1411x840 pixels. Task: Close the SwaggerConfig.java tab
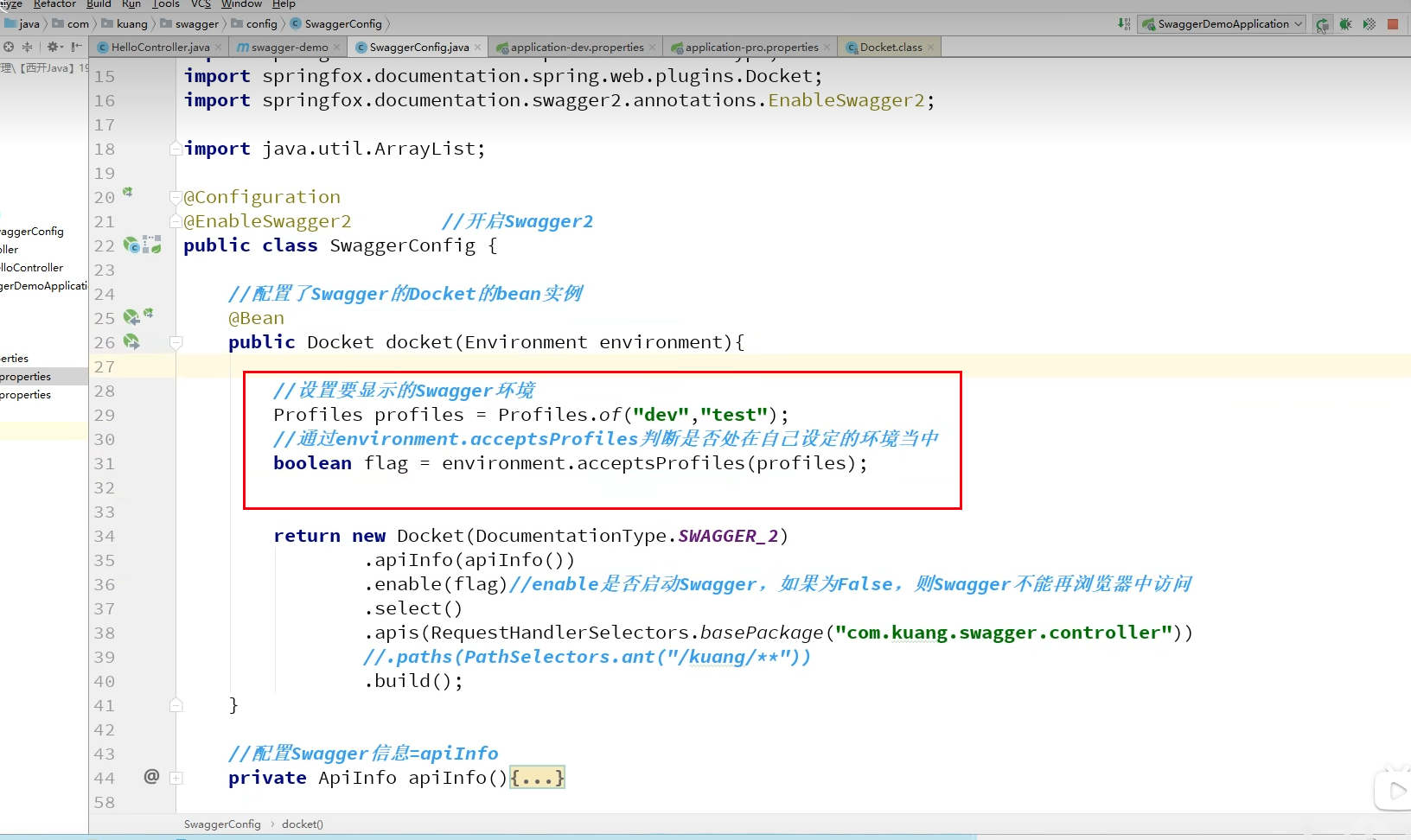pyautogui.click(x=477, y=48)
